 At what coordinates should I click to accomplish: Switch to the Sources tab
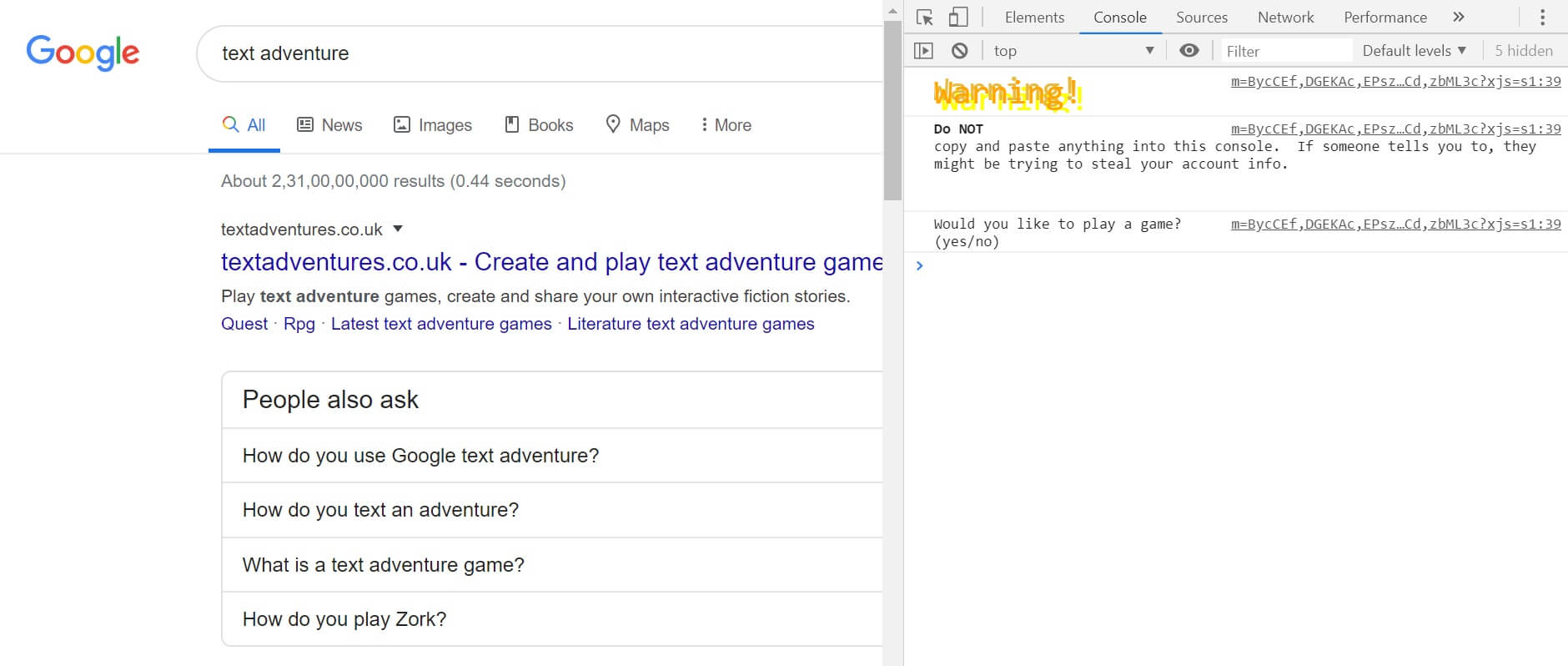click(1202, 18)
